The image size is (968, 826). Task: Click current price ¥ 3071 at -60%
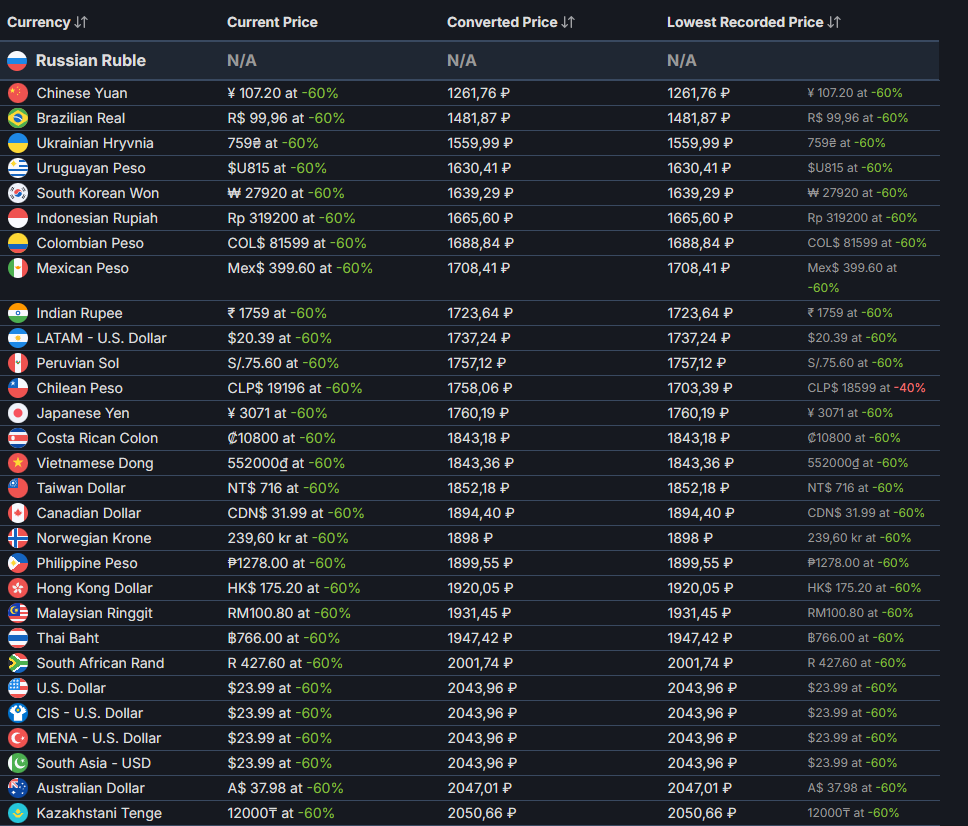pyautogui.click(x=277, y=413)
